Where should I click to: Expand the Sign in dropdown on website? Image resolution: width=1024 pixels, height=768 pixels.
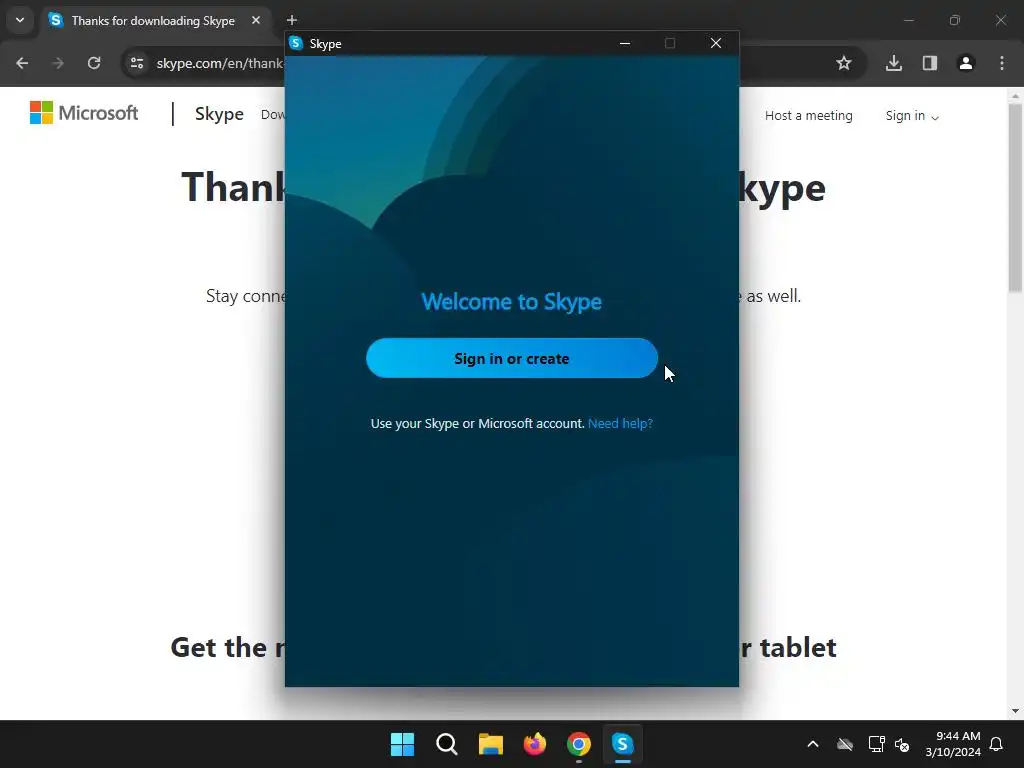912,116
